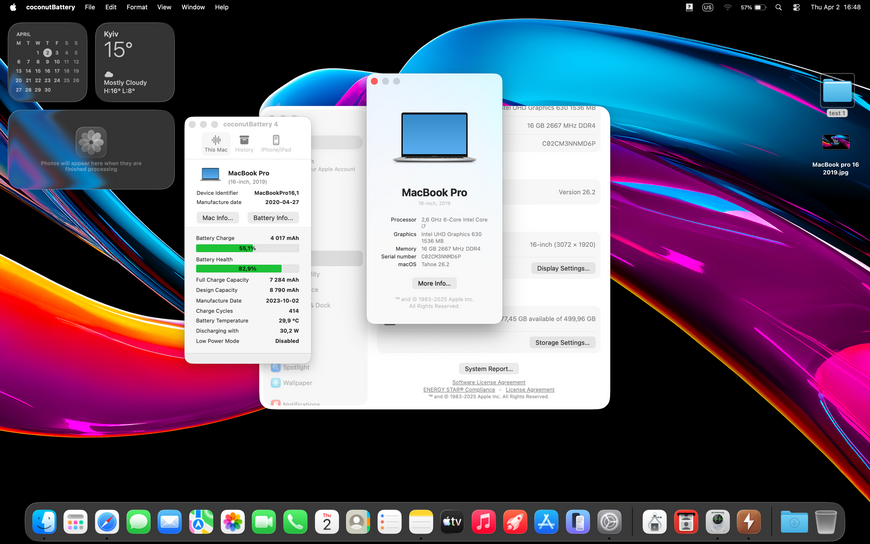Open Control Center in the menu bar
This screenshot has width=870, height=544.
[x=796, y=7]
